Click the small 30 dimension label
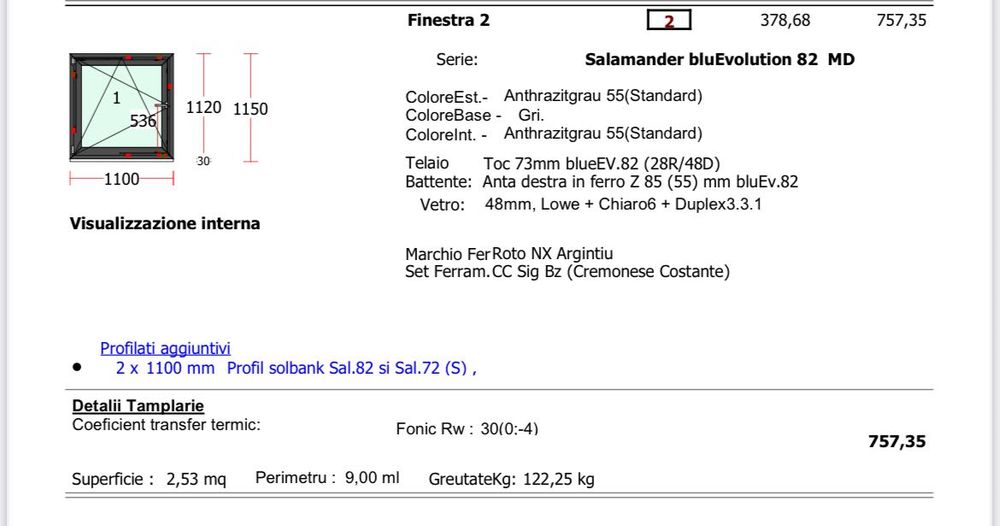 point(203,161)
